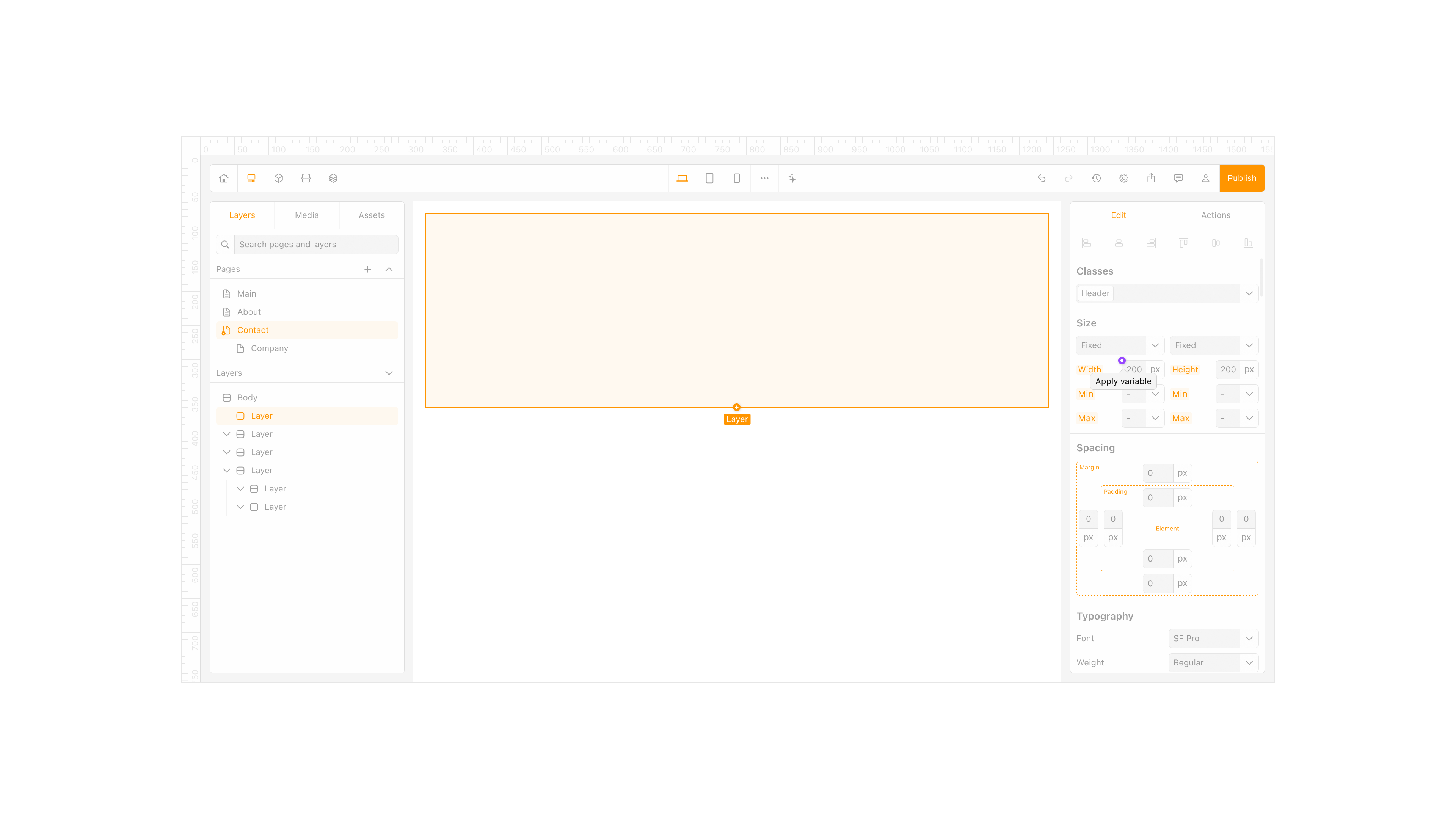This screenshot has height=819, width=1456.
Task: Click the stacked layers toolbar icon
Action: [333, 178]
